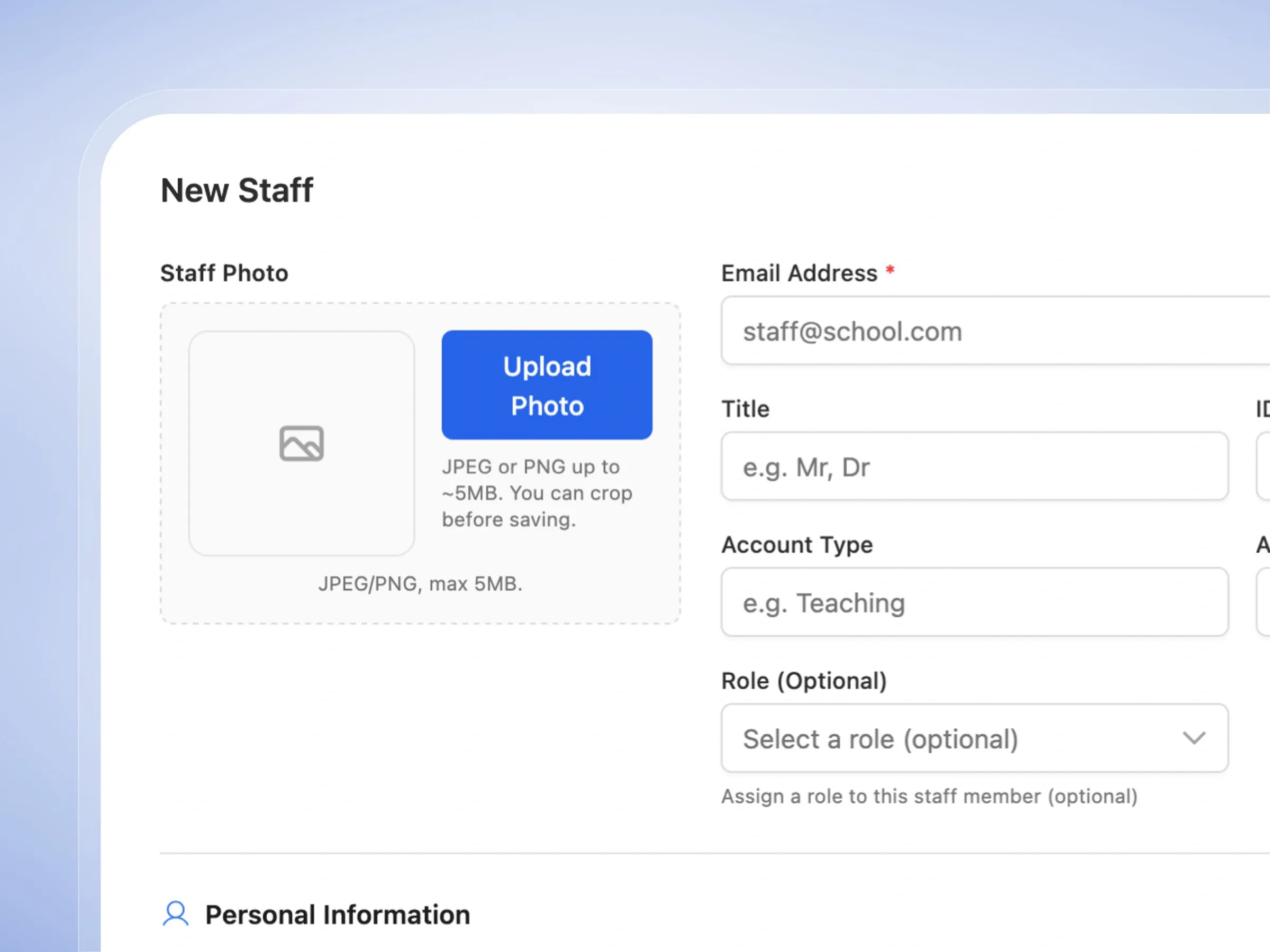1270x952 pixels.
Task: Click 'Assign a role to this staff member' helper text
Action: (929, 797)
